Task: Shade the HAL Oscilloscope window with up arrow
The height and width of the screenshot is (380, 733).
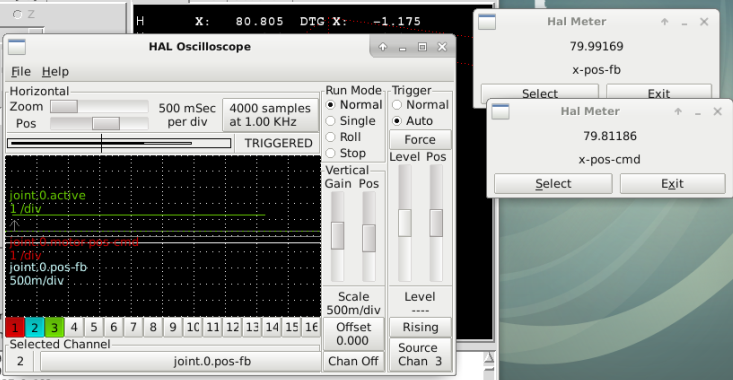Action: [x=382, y=47]
